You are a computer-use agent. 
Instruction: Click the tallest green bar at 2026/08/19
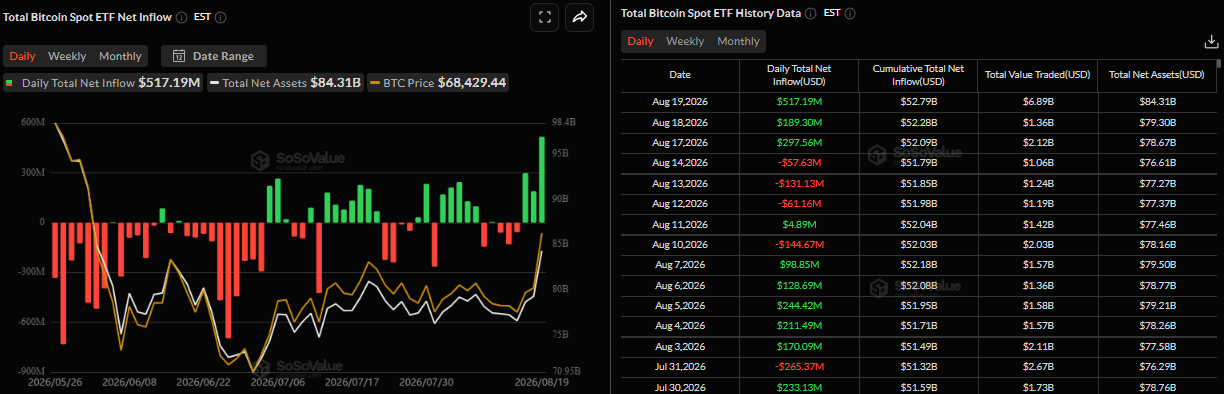(x=541, y=179)
